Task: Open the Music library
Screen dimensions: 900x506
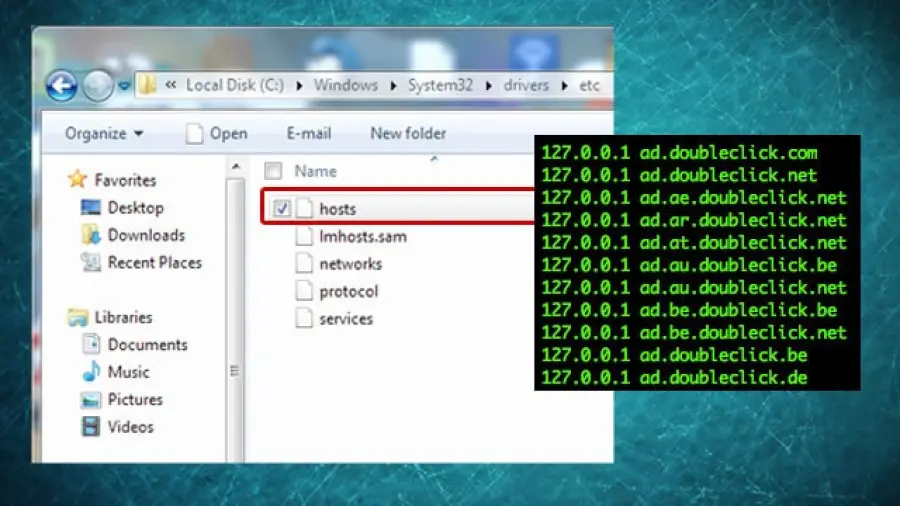Action: point(129,372)
